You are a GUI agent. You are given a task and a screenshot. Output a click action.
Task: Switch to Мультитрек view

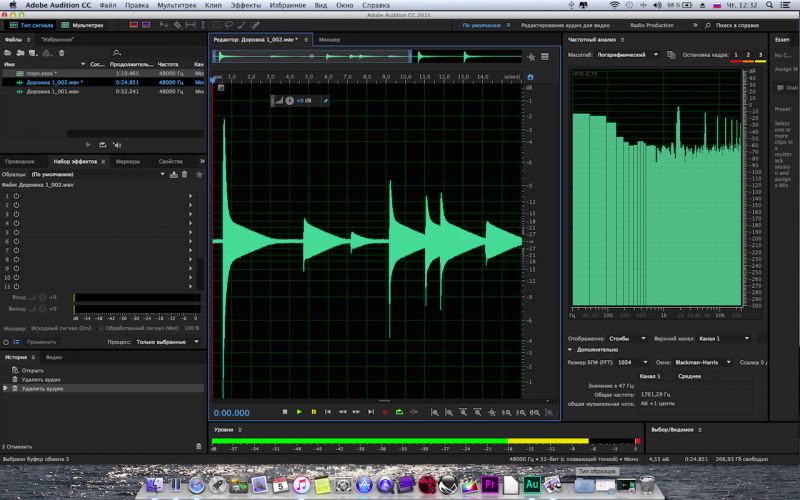[x=82, y=25]
